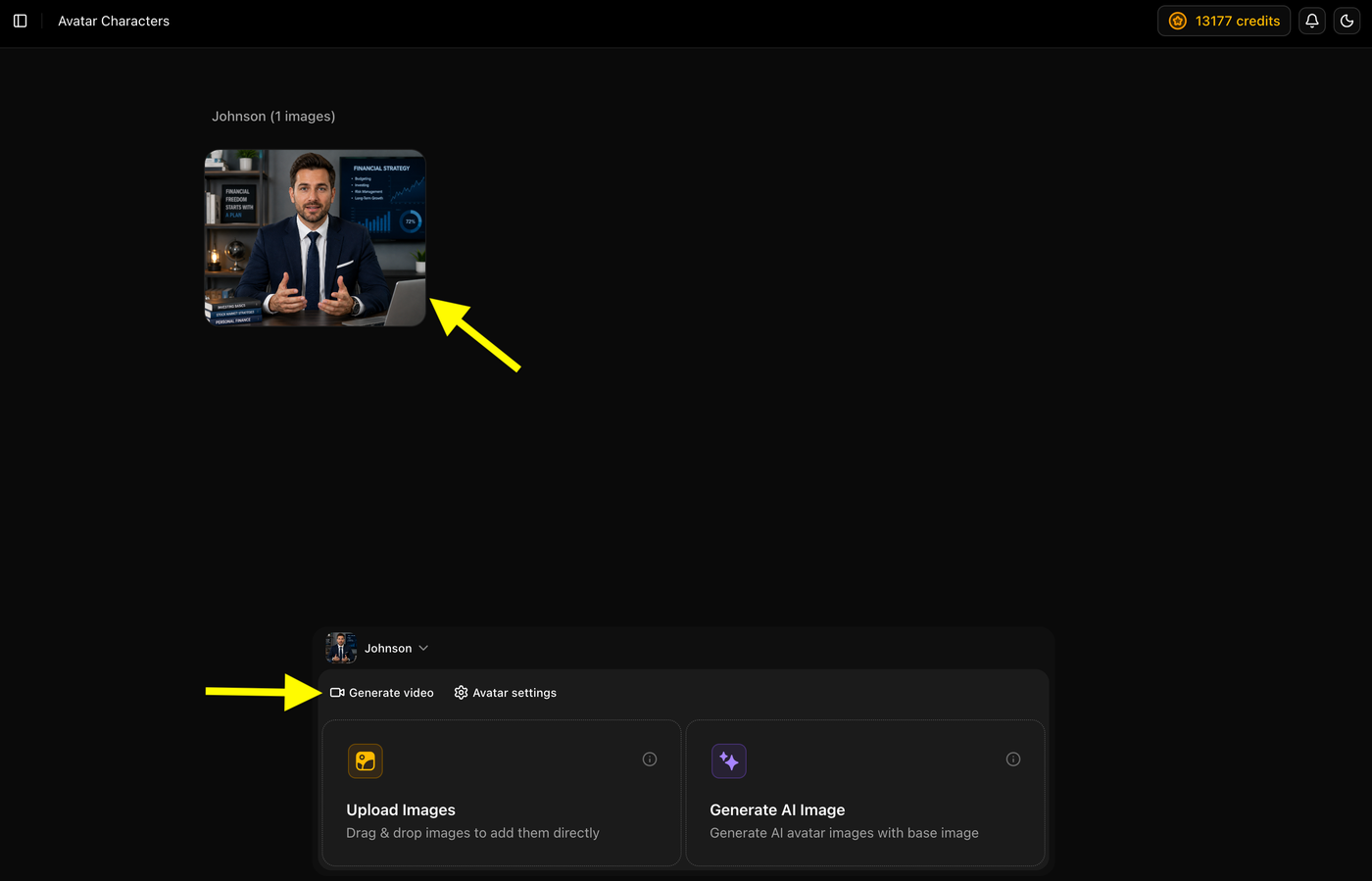Click the Avatar Characters page title
1372x881 pixels.
pos(114,21)
